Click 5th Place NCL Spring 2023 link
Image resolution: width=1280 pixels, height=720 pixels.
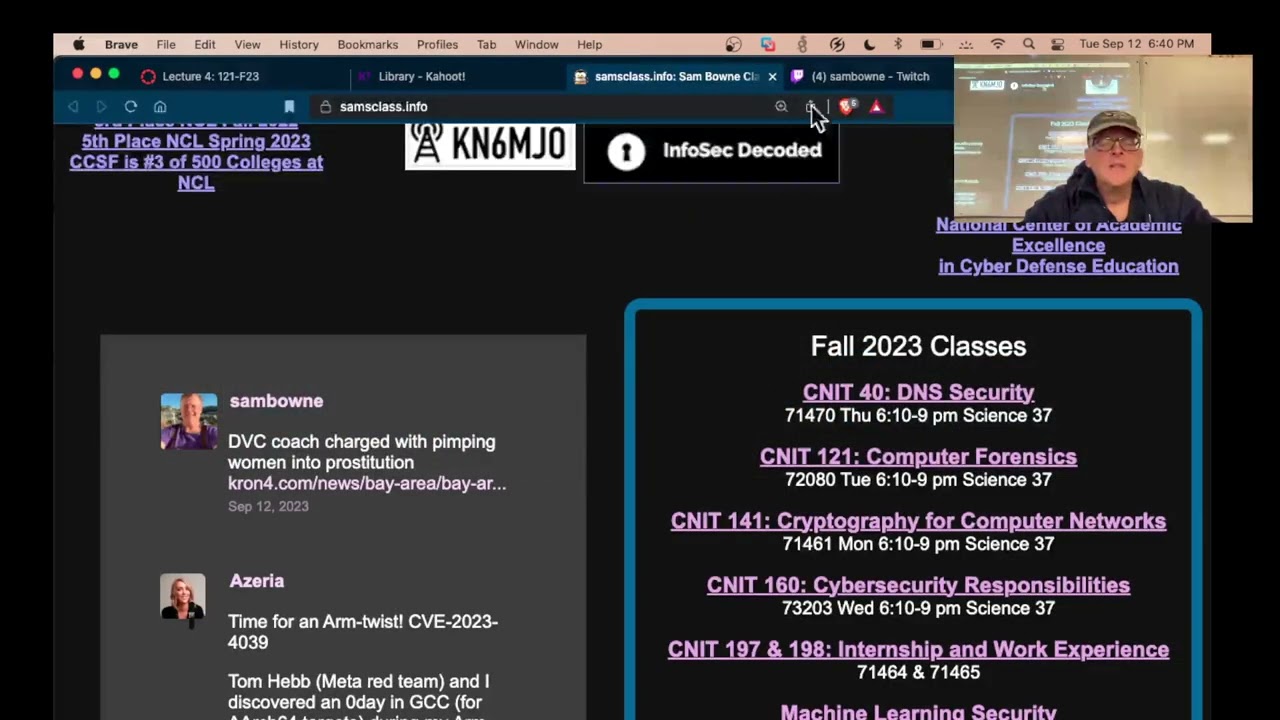196,141
